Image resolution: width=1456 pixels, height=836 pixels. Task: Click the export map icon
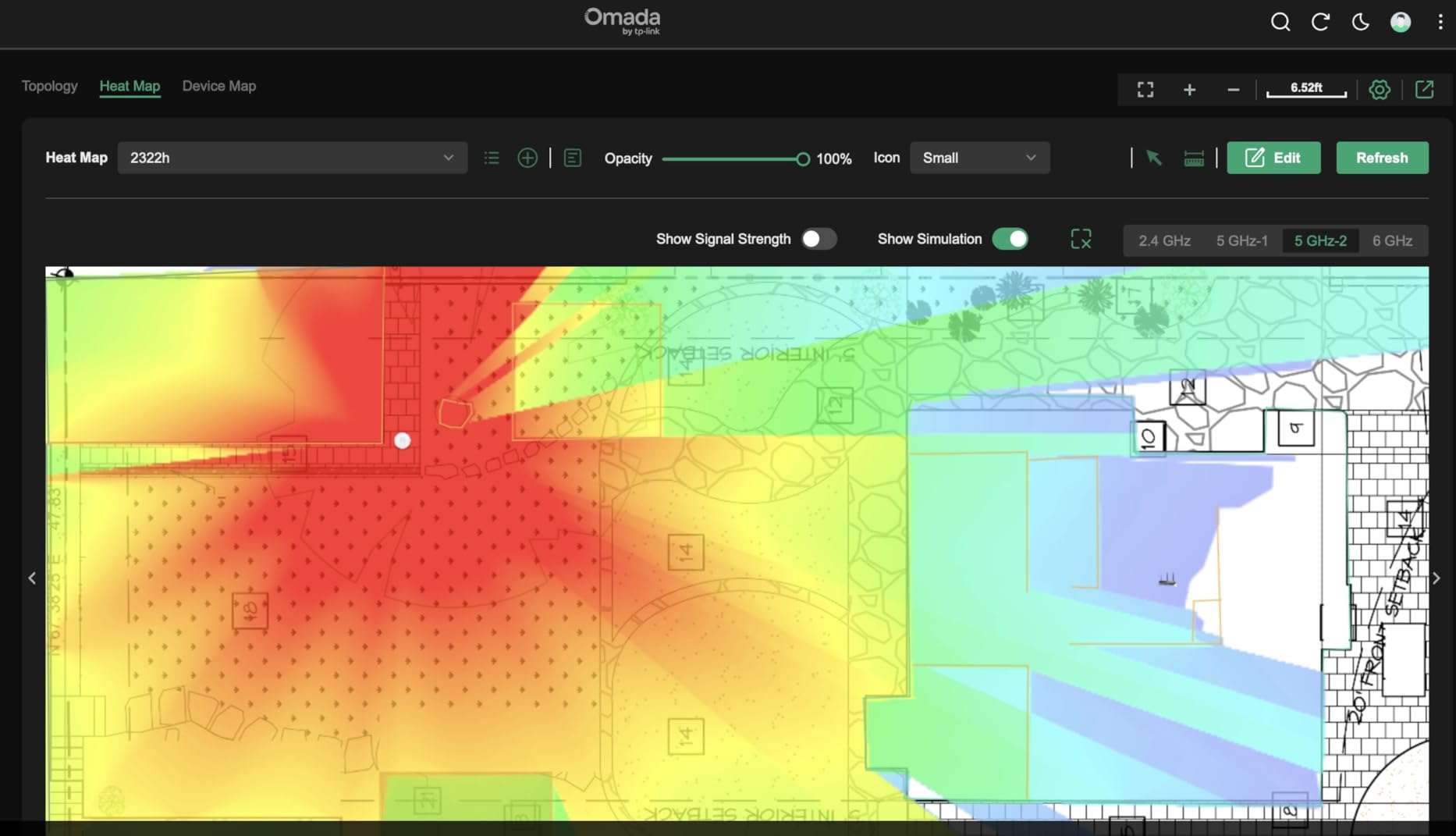[1424, 90]
